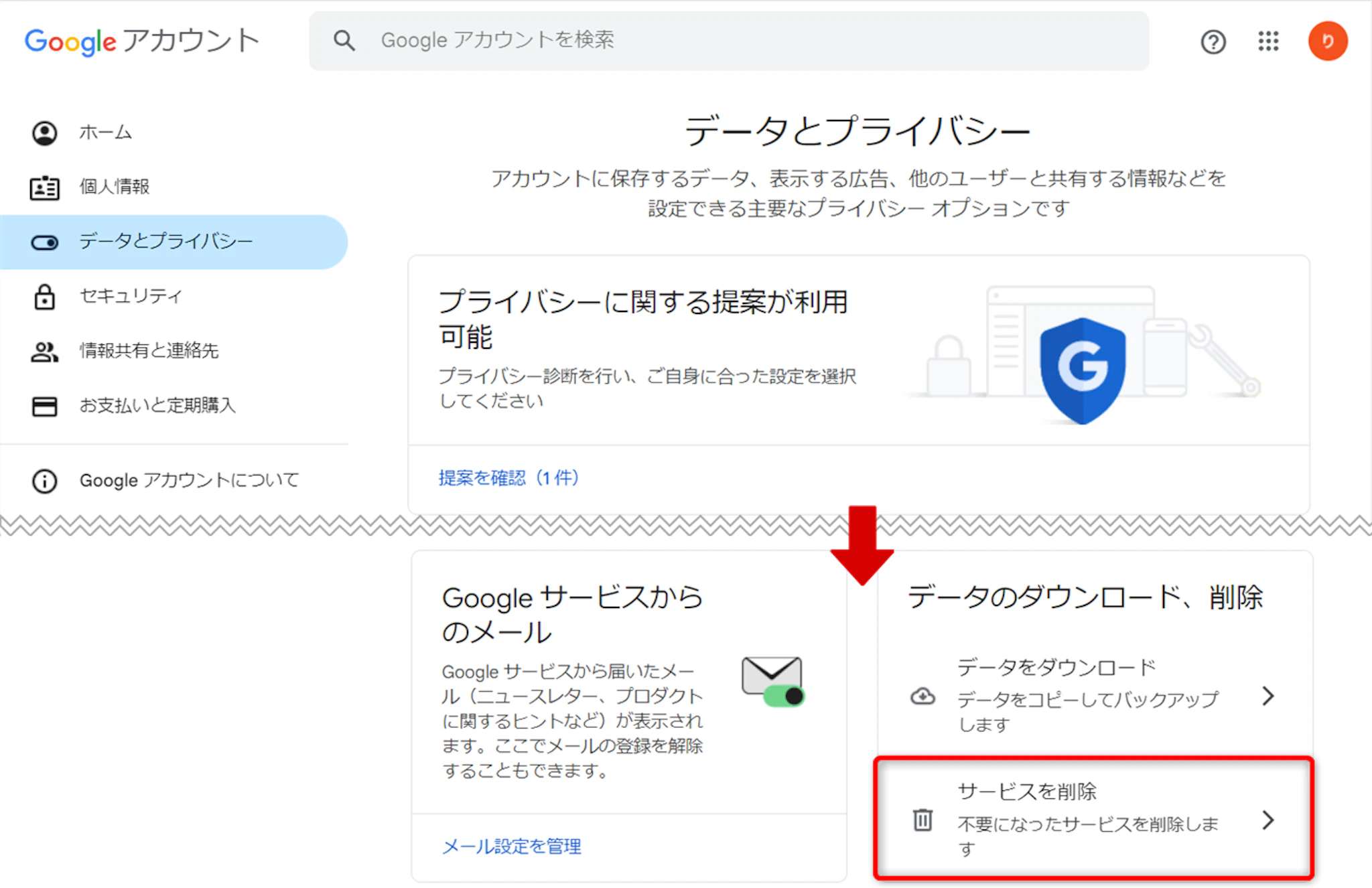This screenshot has width=1372, height=888.
Task: Open 情報共有と連絡先 in the sidebar
Action: coord(149,351)
